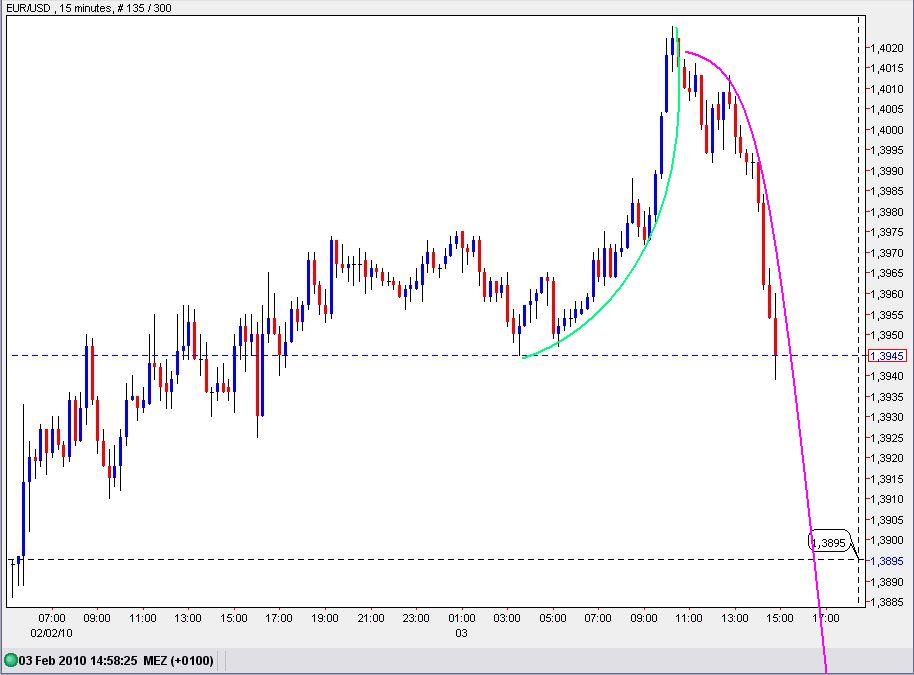This screenshot has width=914, height=675.
Task: Click the 1,3885 label at axis bottom
Action: pyautogui.click(x=886, y=602)
